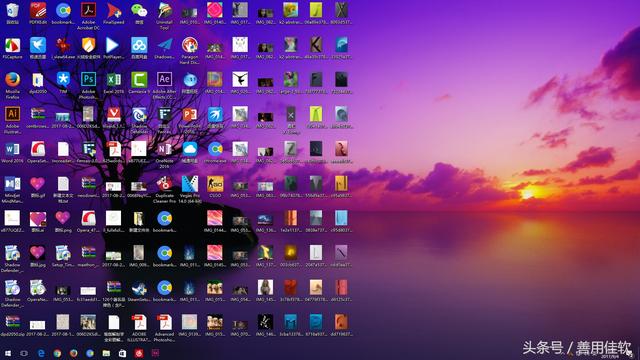This screenshot has height=360, width=640.
Task: Open File Explorer from the taskbar
Action: (106, 353)
